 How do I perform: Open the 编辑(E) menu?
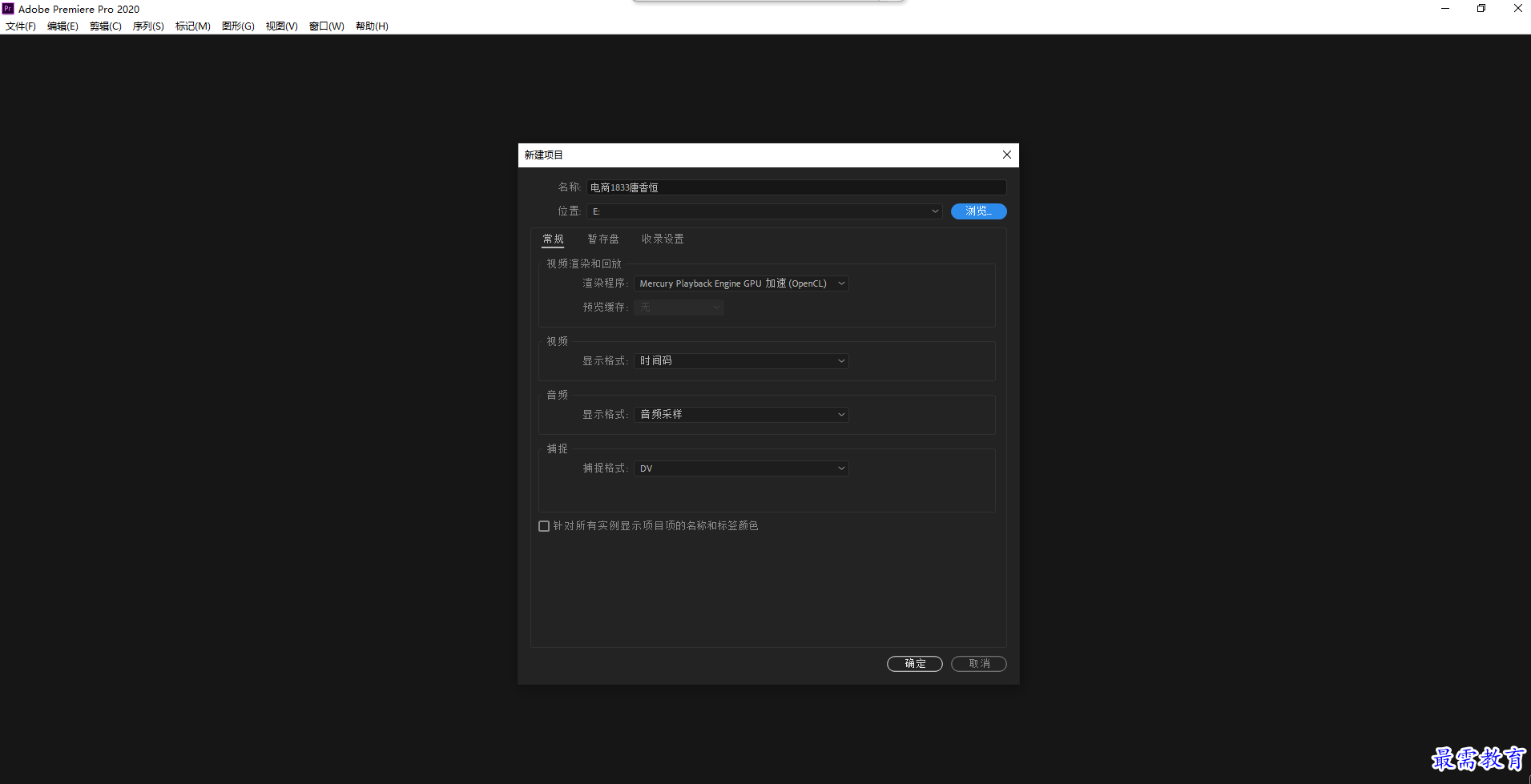(62, 26)
